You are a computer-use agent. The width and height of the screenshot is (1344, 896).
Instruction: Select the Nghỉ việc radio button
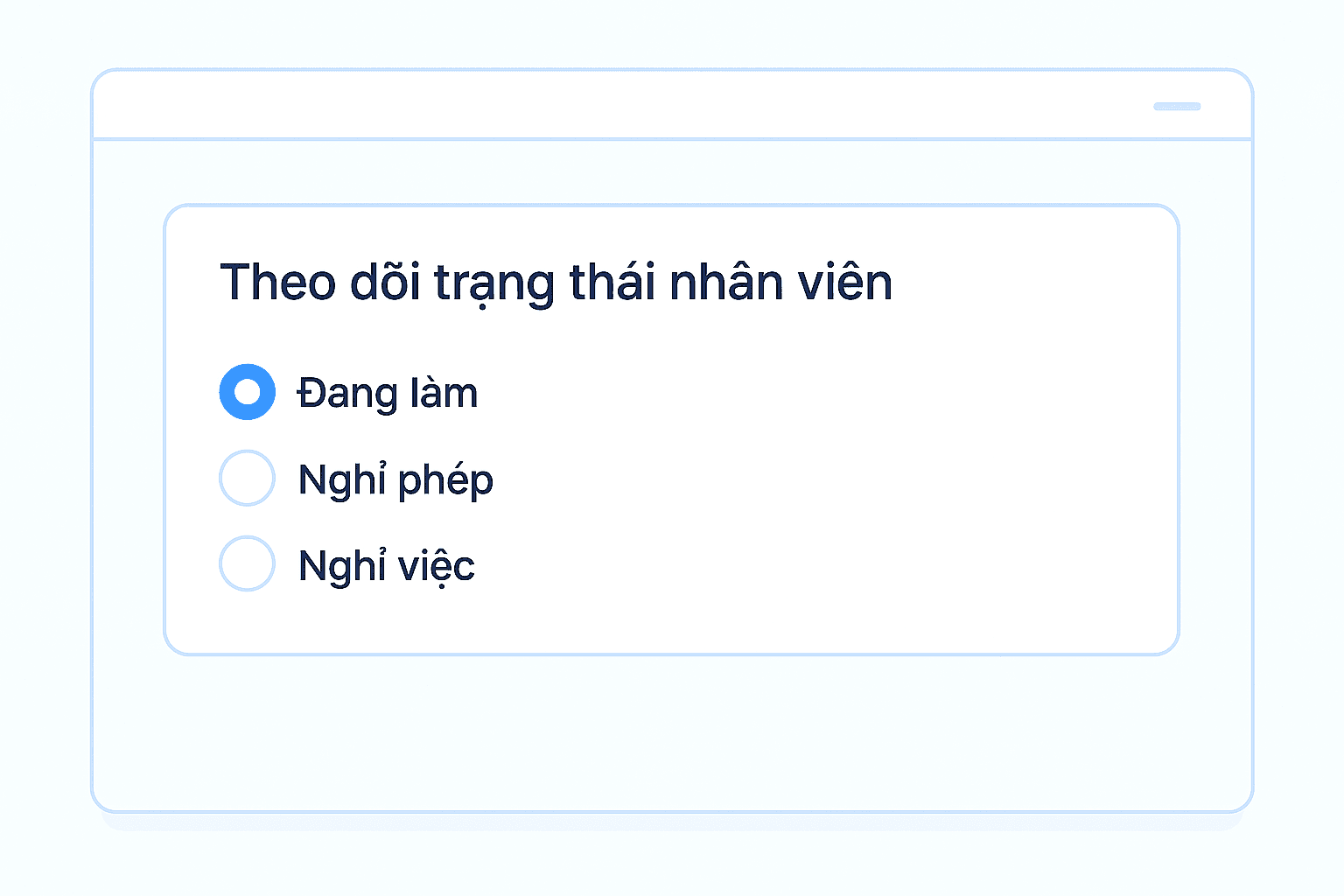pyautogui.click(x=247, y=563)
